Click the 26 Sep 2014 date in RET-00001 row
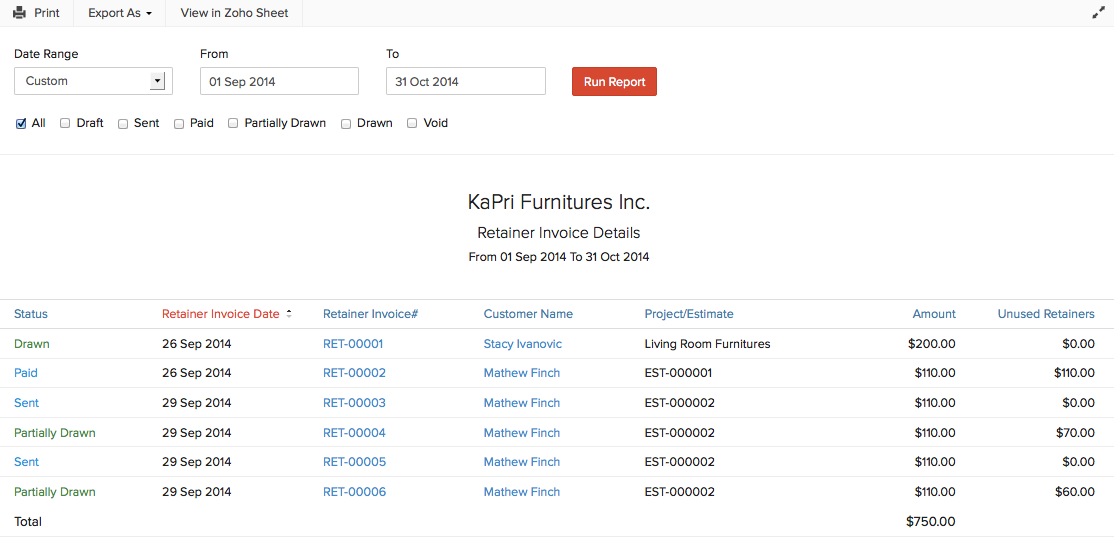The width and height of the screenshot is (1114, 537). [197, 344]
